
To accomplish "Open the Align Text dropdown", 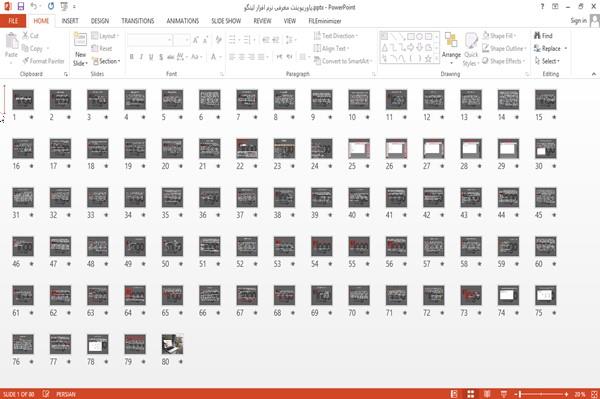I will pyautogui.click(x=331, y=49).
